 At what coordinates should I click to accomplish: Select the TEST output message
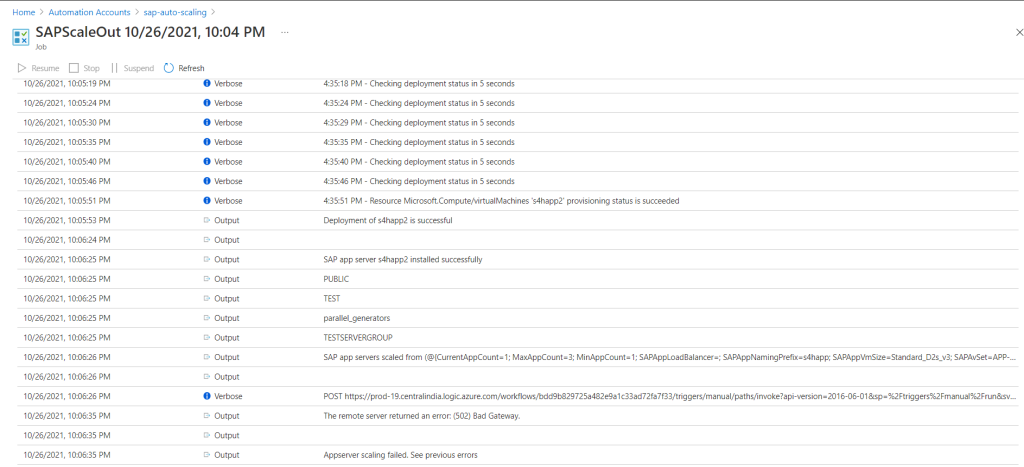pyautogui.click(x=332, y=298)
